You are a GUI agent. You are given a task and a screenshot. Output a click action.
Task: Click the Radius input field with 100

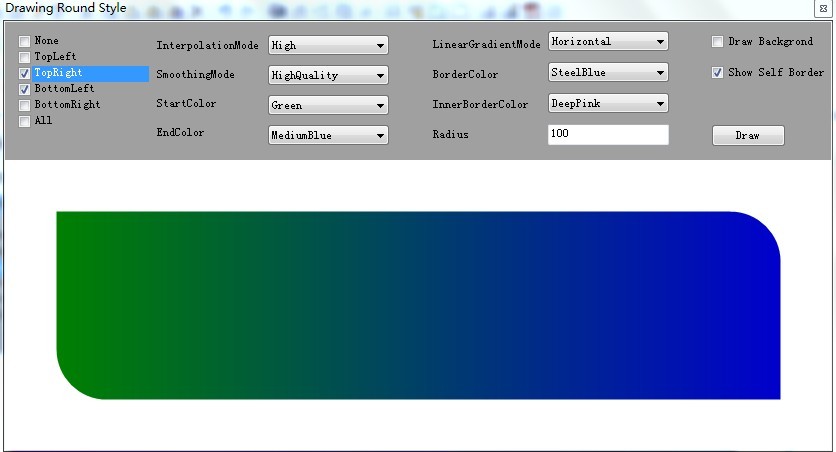point(608,134)
